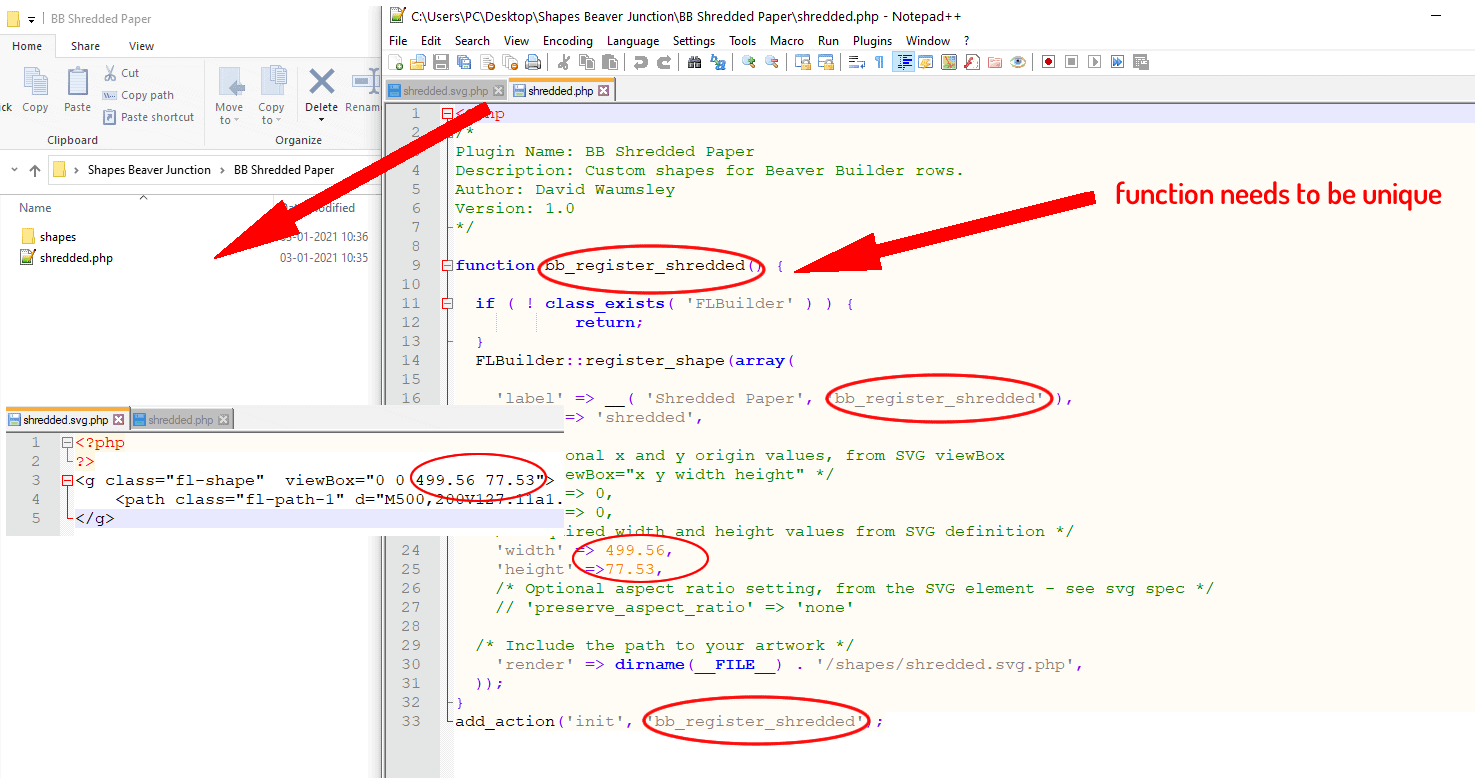The height and width of the screenshot is (778, 1475).
Task: Switch to the Share tab in Explorer ribbon
Action: [x=85, y=46]
